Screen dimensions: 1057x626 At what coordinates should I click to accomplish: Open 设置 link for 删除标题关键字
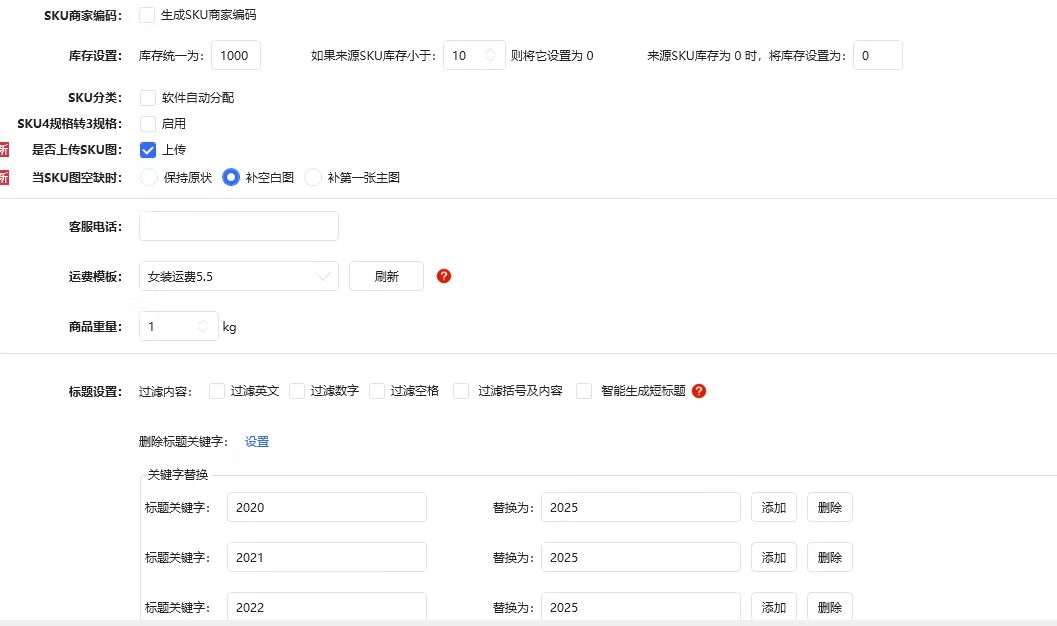click(257, 441)
